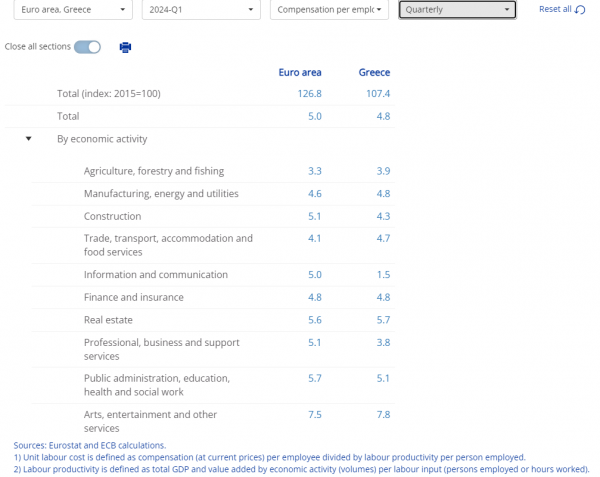The height and width of the screenshot is (477, 600).
Task: Click Euro area total index value 126.8
Action: pos(309,94)
